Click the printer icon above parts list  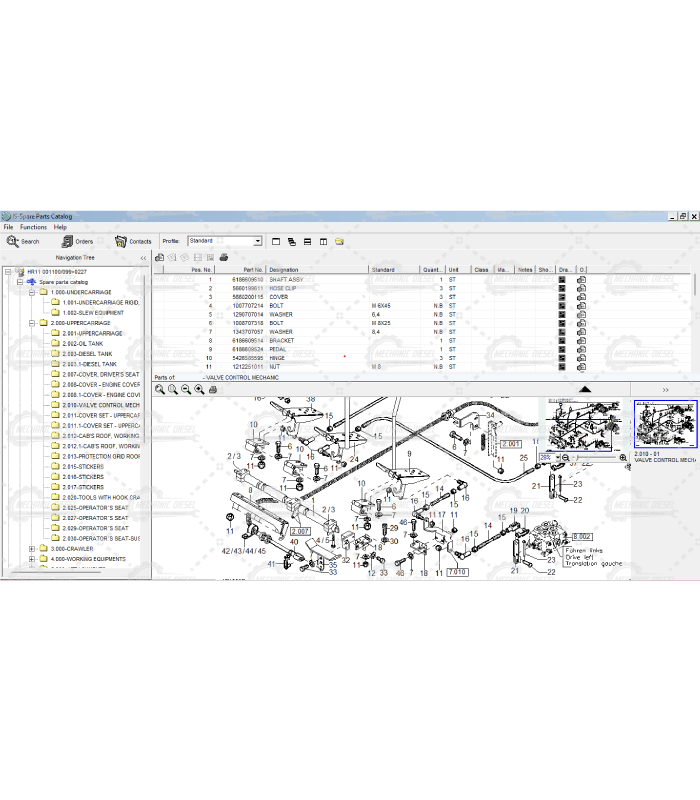[224, 257]
